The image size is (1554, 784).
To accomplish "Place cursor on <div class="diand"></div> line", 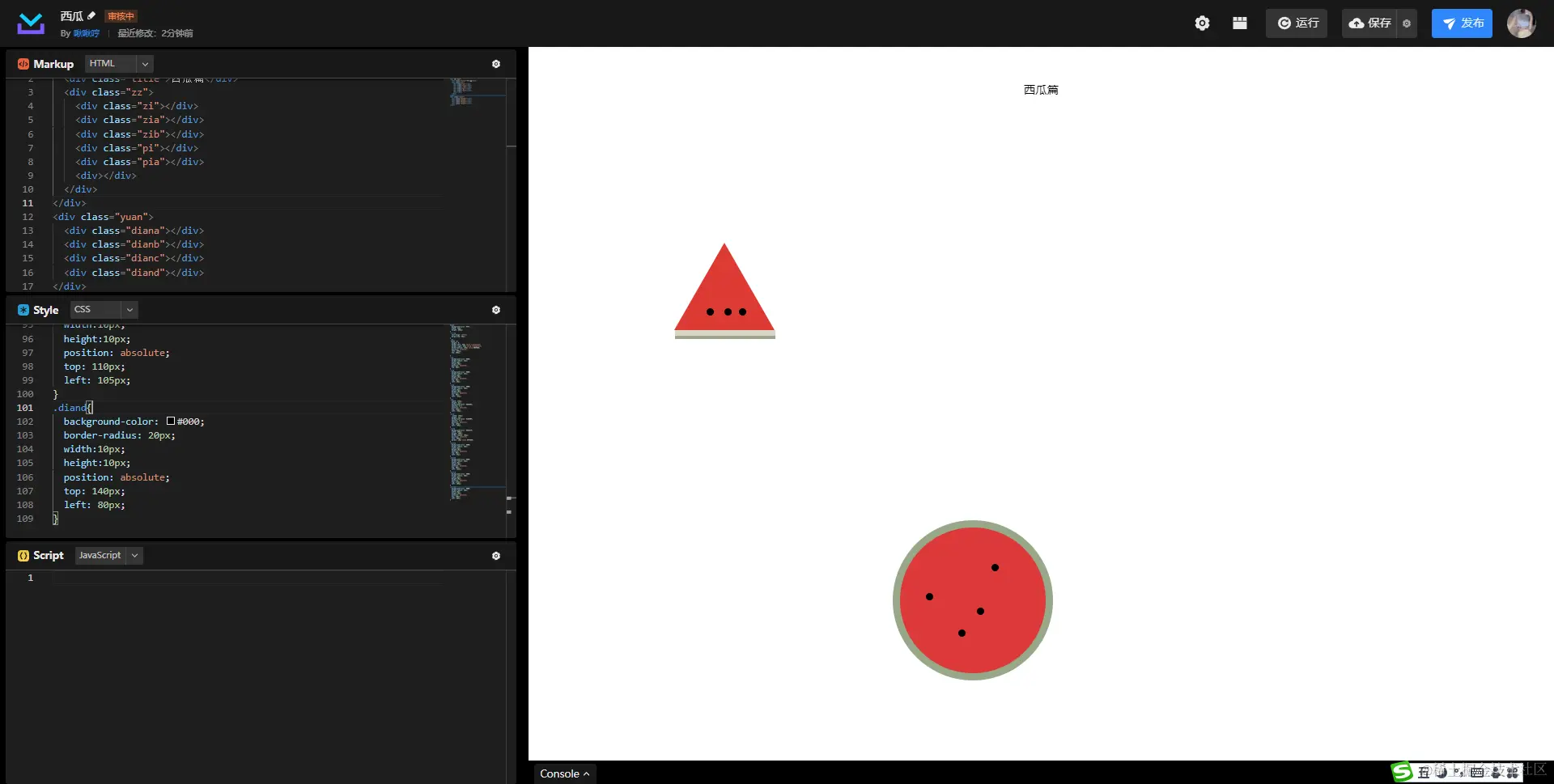I will [x=134, y=273].
